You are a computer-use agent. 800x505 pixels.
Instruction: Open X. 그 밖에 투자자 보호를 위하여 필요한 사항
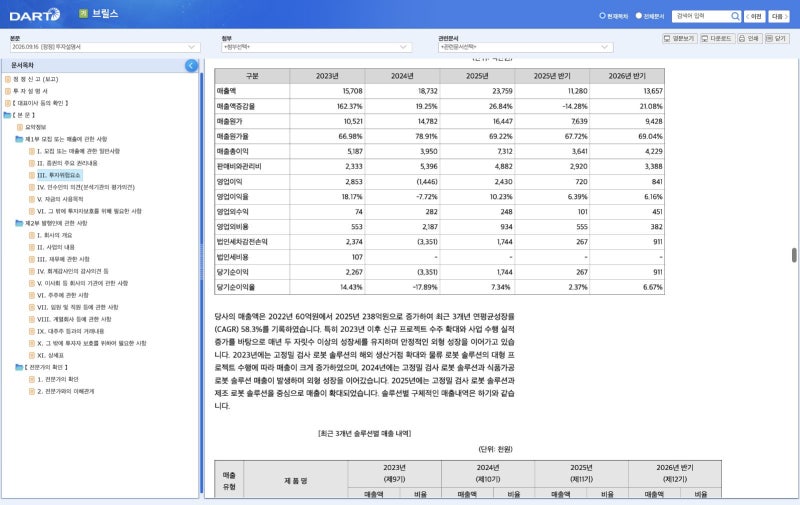click(92, 343)
